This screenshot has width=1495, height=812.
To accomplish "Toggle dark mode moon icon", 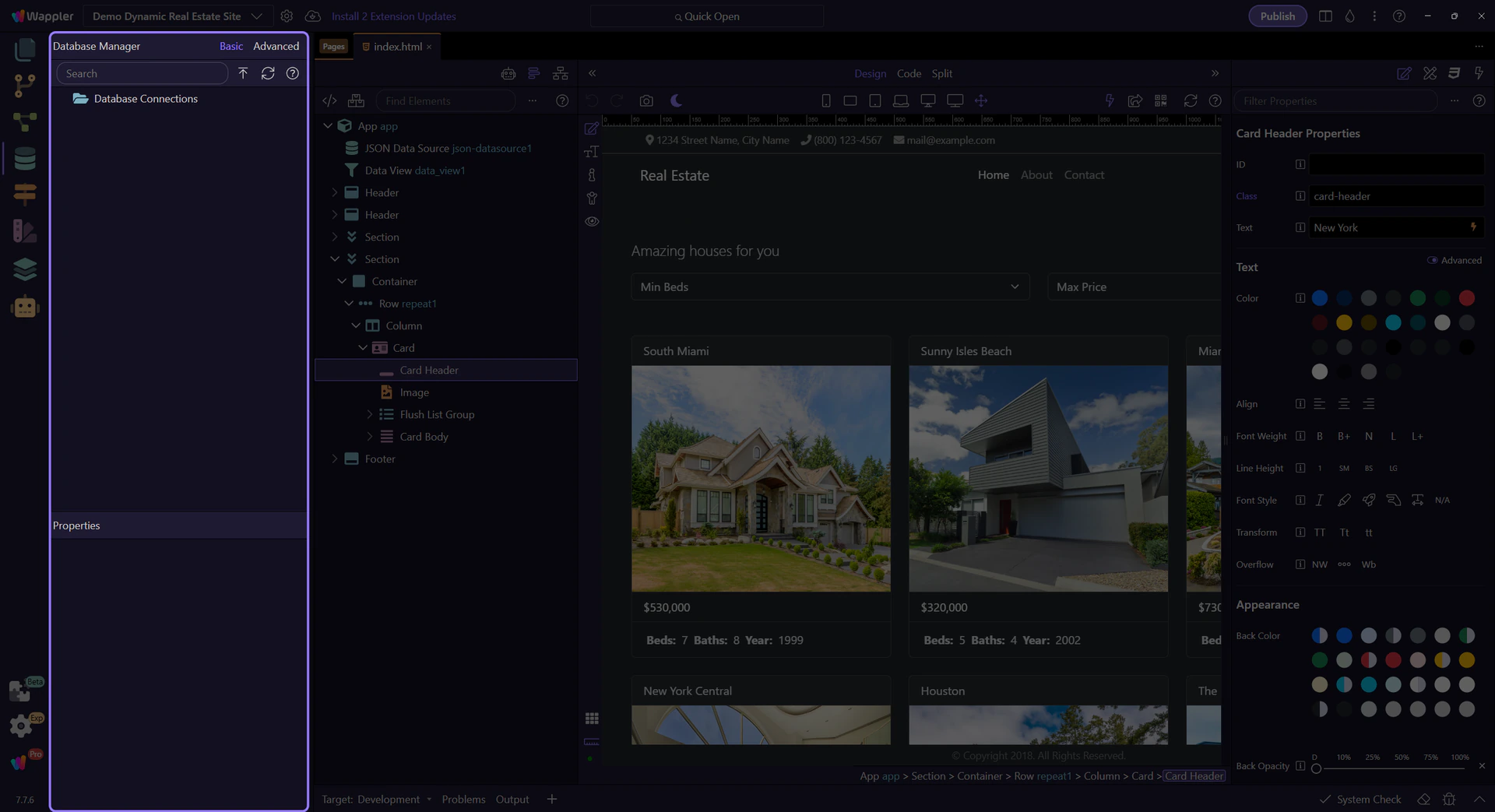I will [x=676, y=100].
